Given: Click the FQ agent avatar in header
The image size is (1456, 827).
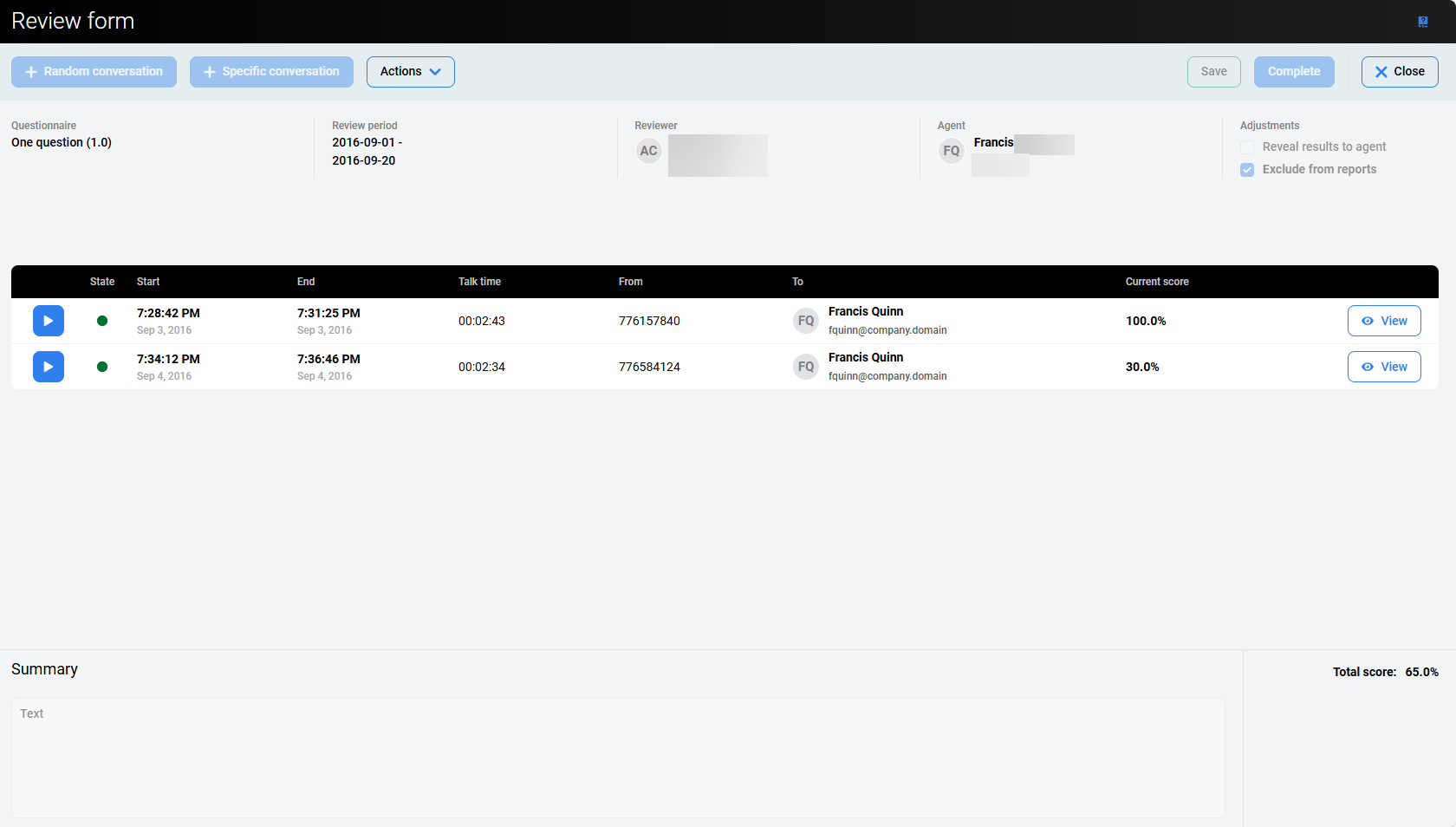Looking at the screenshot, I should click(952, 151).
